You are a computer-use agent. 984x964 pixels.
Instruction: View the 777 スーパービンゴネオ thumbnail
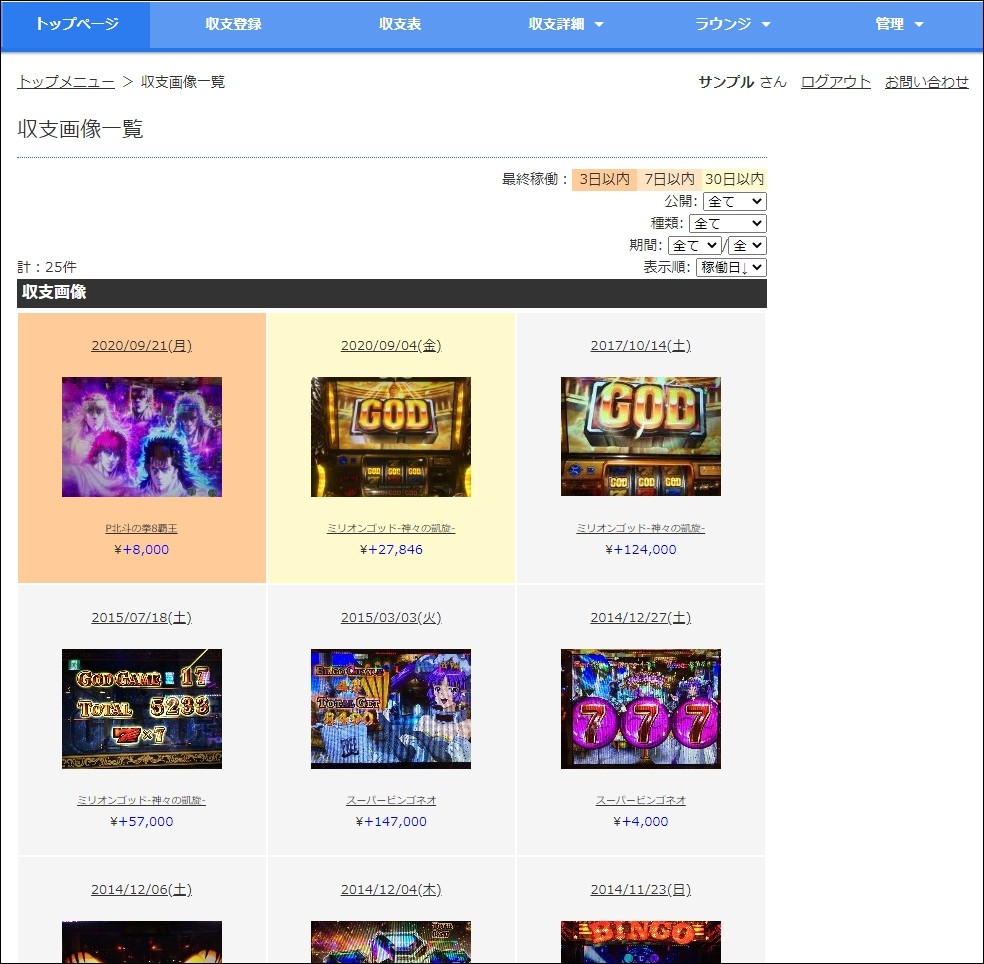pos(641,709)
